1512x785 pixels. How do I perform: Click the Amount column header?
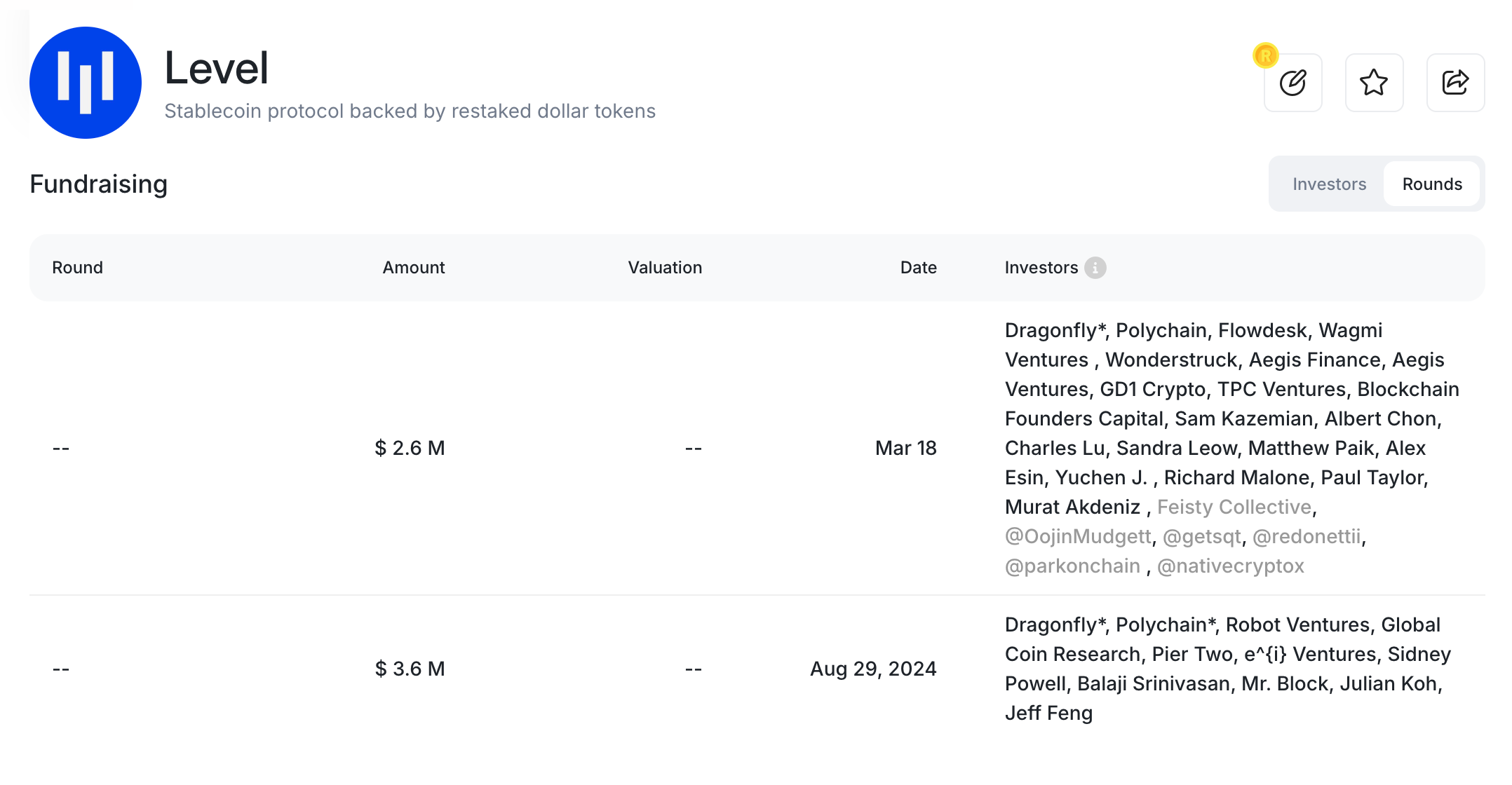tap(414, 268)
